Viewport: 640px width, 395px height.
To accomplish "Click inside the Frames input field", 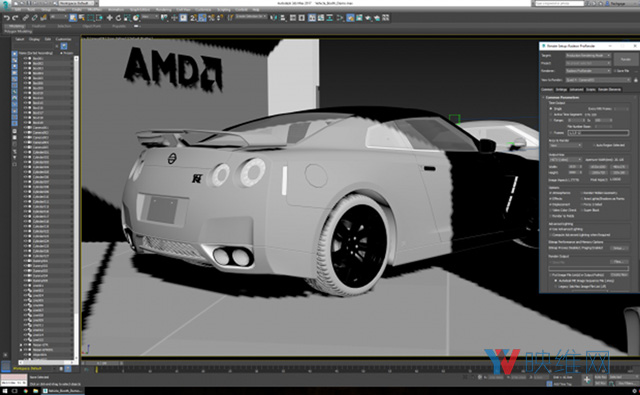I will pyautogui.click(x=598, y=133).
